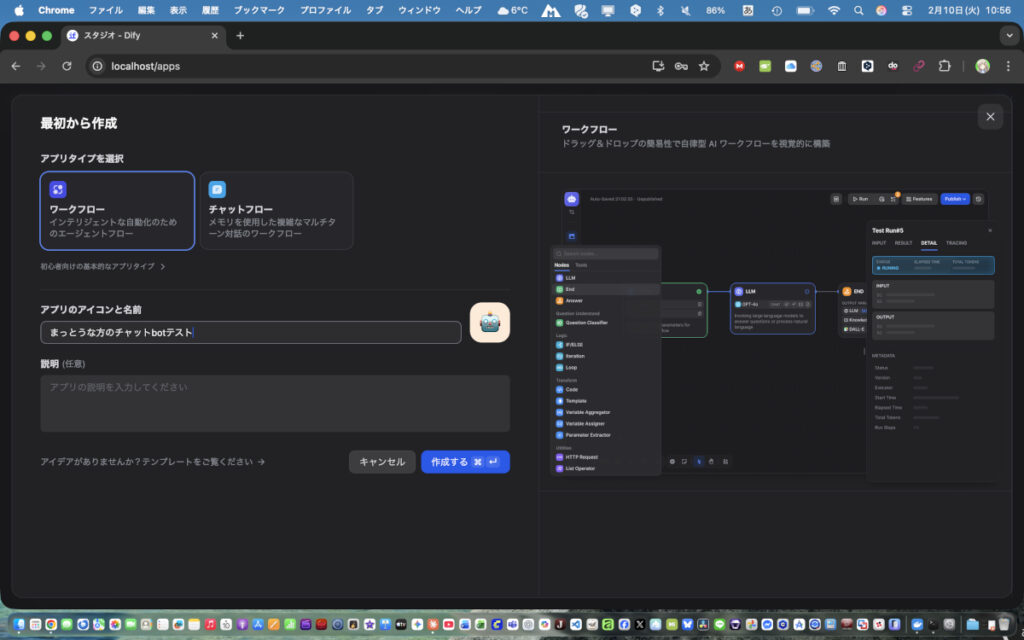The width and height of the screenshot is (1024, 640).
Task: Click the 作成する button
Action: 465,462
